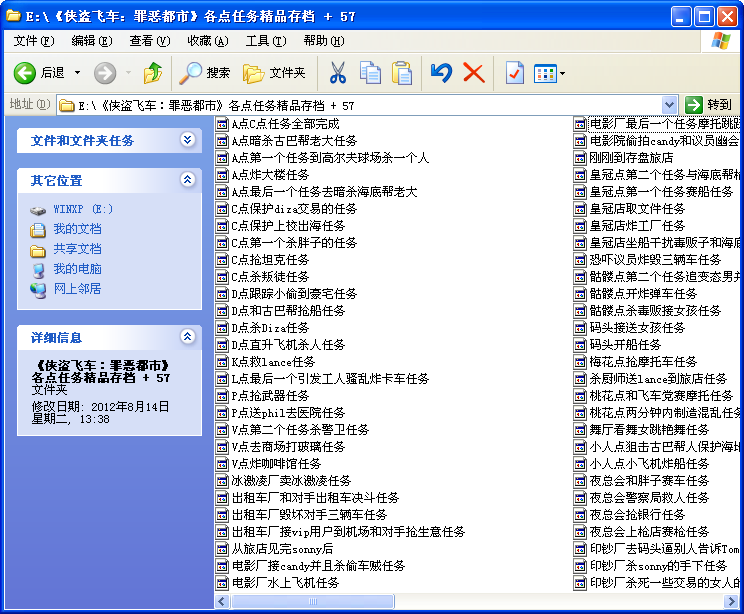Click the Cut scissors icon
The image size is (744, 614).
coord(337,73)
